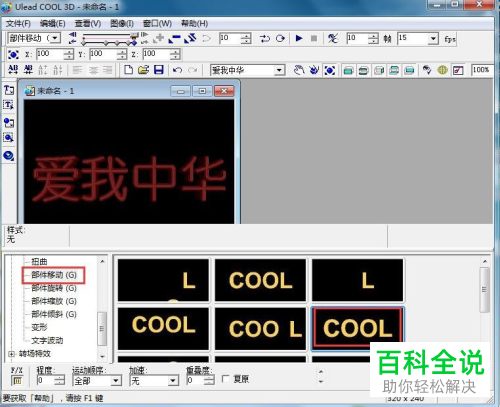
Task: Check the 复原 checkbox
Action: click(226, 379)
